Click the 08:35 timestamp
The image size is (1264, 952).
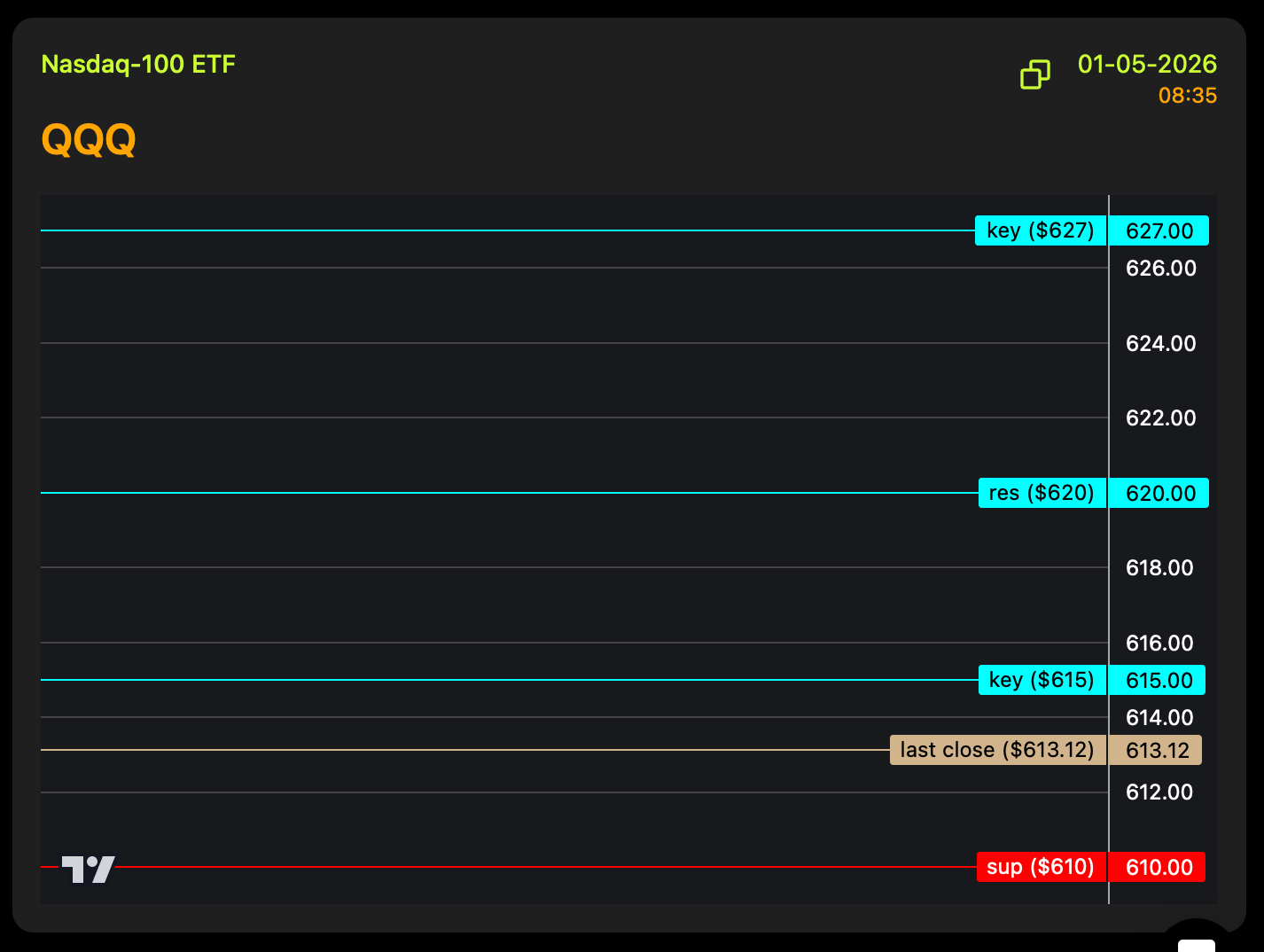pos(1187,96)
